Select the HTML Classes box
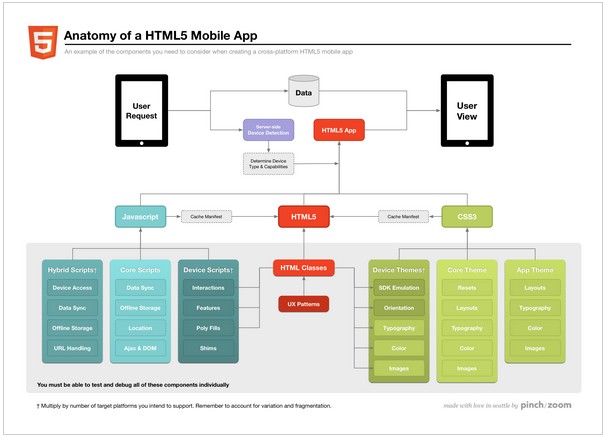The height and width of the screenshot is (439, 609). (x=304, y=268)
